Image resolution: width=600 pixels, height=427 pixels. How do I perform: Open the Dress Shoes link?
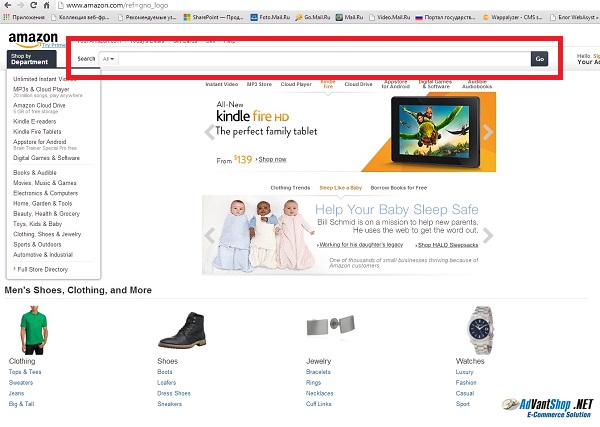click(174, 393)
